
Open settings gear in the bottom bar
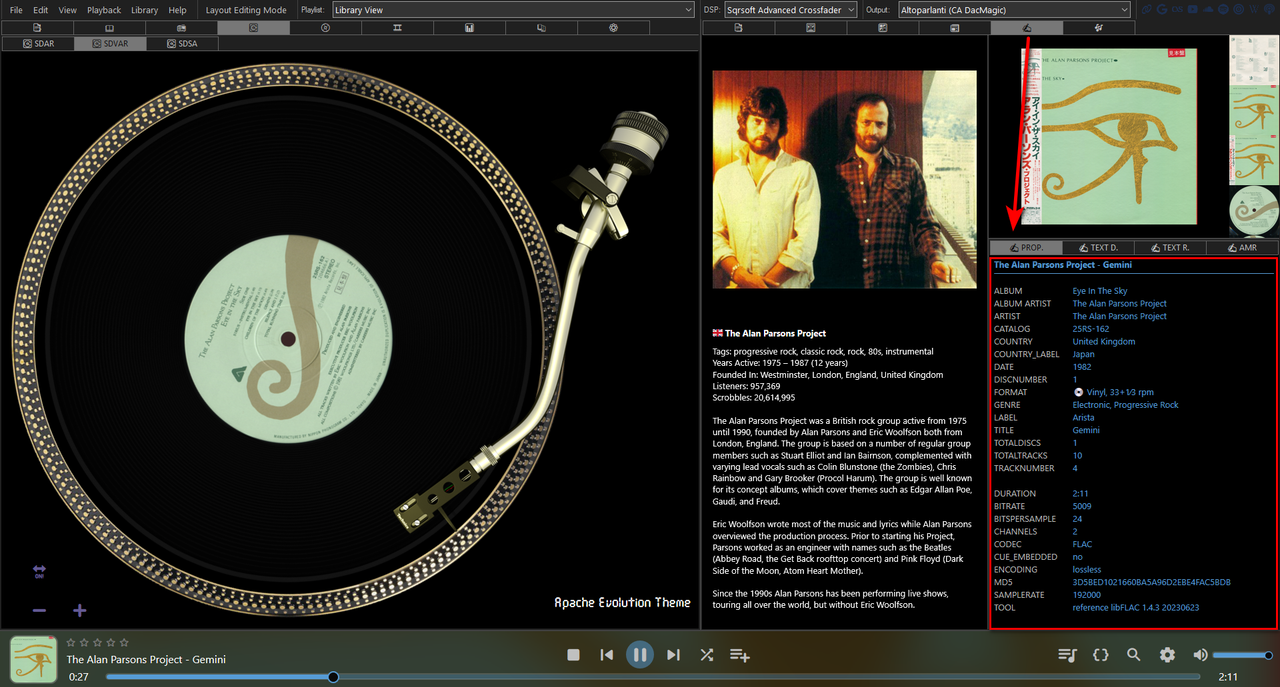click(1167, 654)
